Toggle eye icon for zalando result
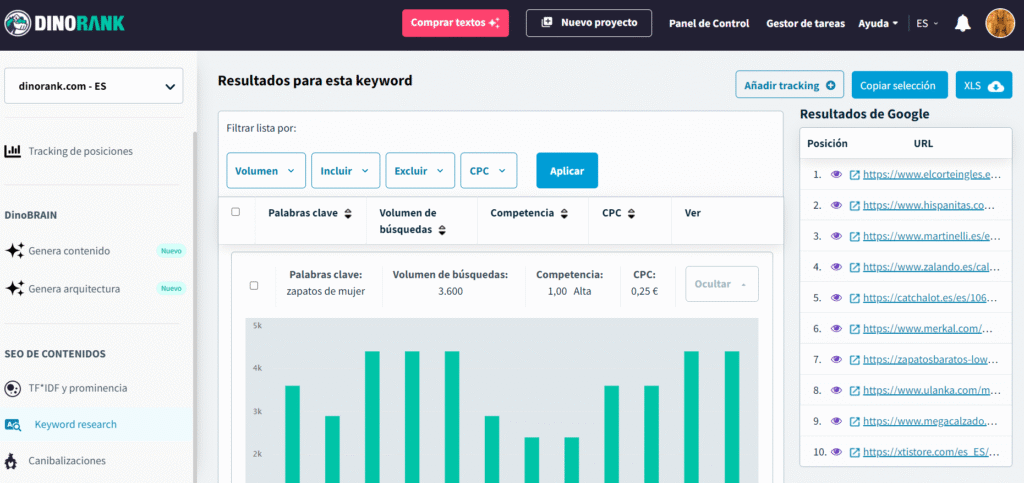 pyautogui.click(x=835, y=267)
